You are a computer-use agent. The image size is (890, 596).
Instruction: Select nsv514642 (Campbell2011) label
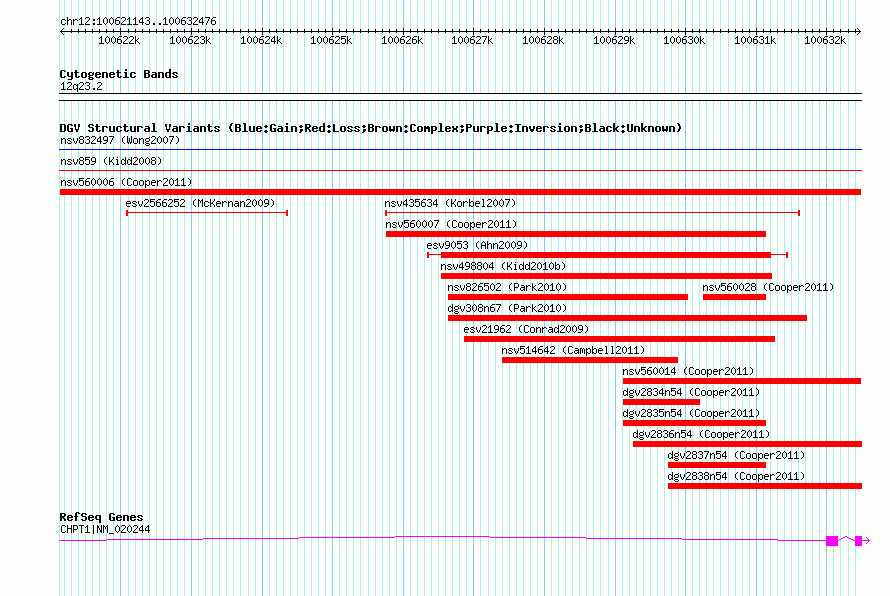(x=573, y=350)
